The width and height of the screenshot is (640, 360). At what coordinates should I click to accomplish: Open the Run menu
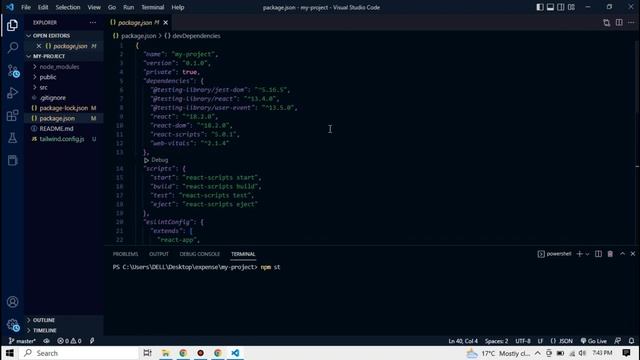[129, 7]
